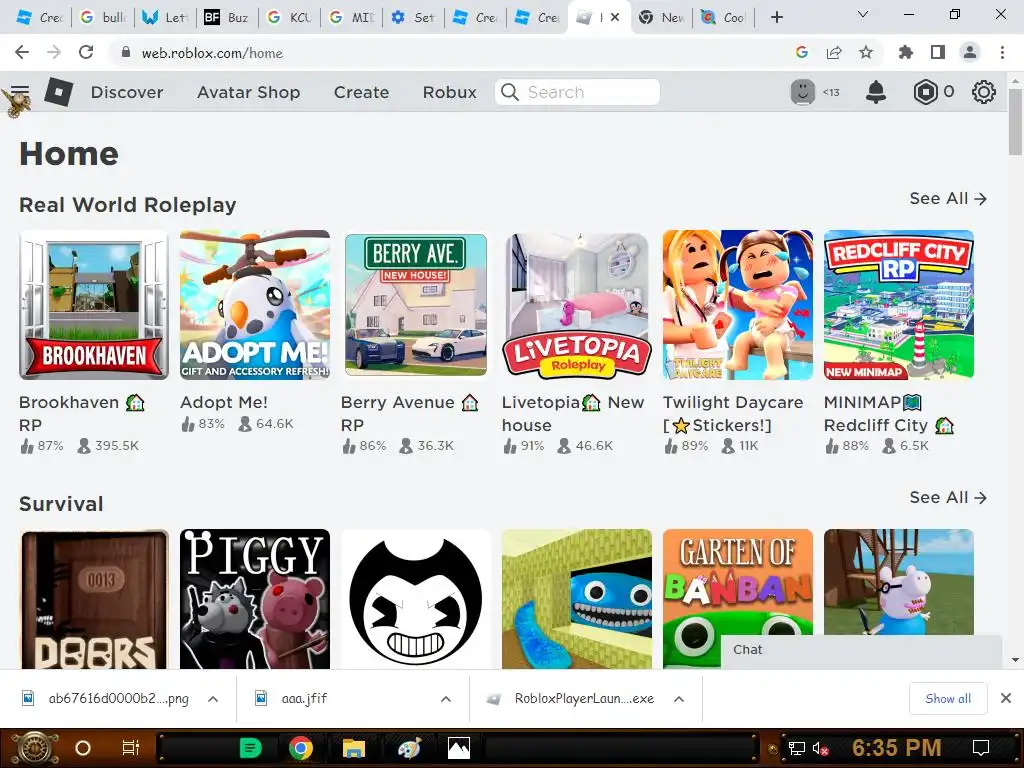
Task: Open a new browser tab
Action: click(776, 17)
